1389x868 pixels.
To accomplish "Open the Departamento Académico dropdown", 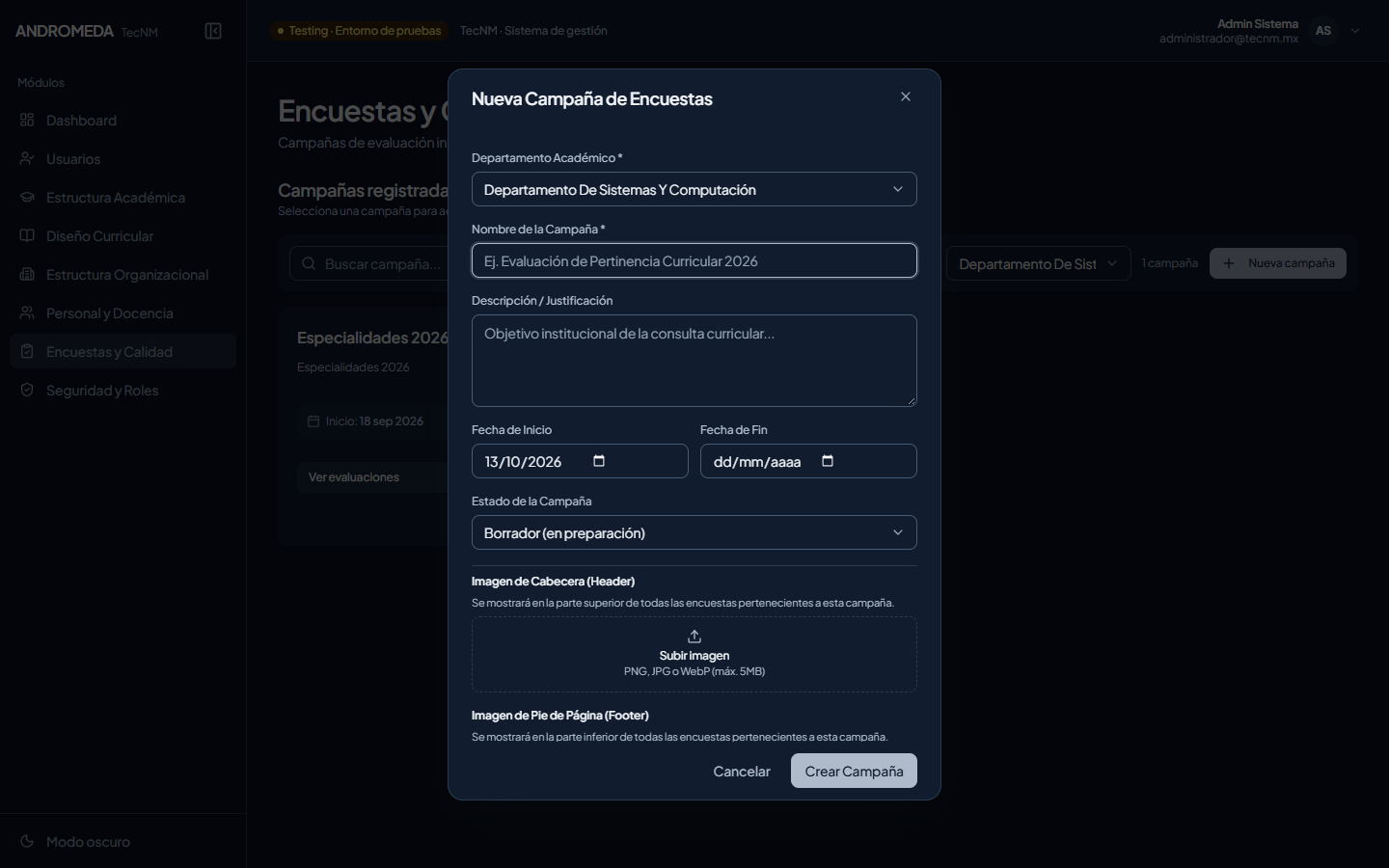I will coord(694,189).
